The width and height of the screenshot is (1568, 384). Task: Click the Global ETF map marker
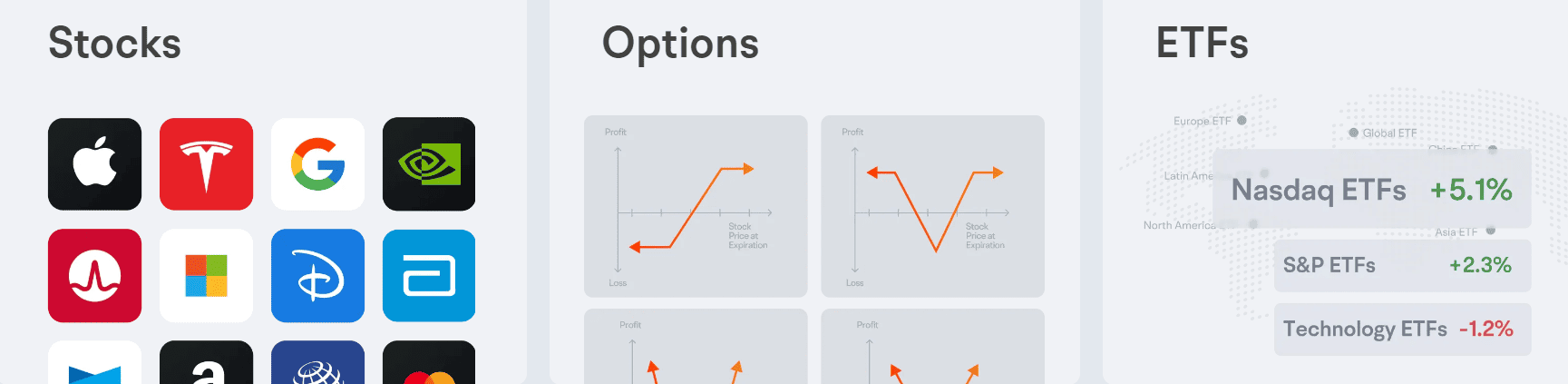click(1354, 133)
